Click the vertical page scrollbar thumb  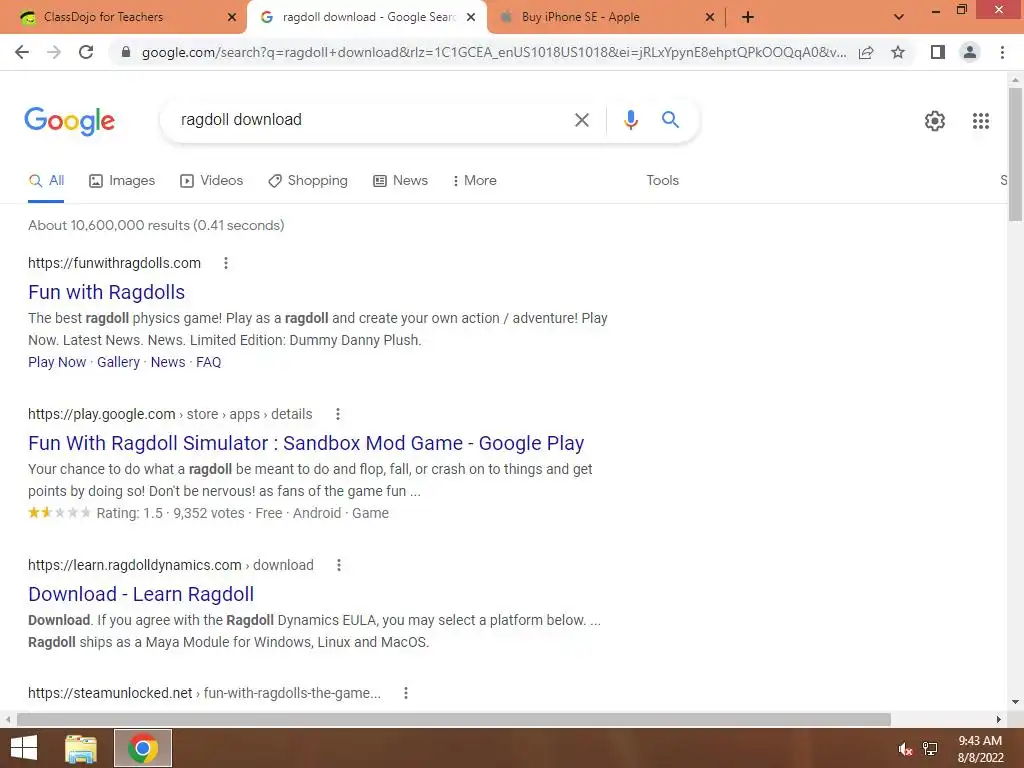[x=1015, y=154]
